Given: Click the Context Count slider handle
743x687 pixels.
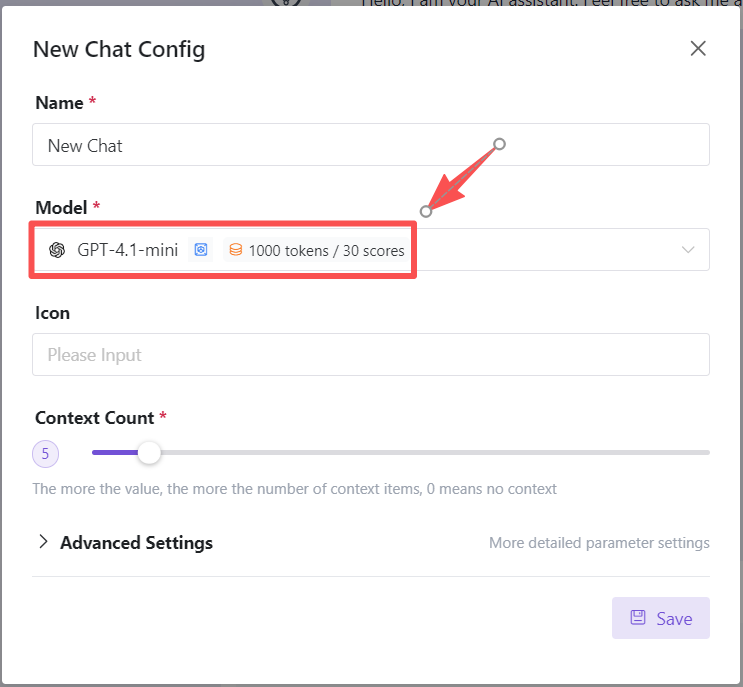Looking at the screenshot, I should pos(149,453).
